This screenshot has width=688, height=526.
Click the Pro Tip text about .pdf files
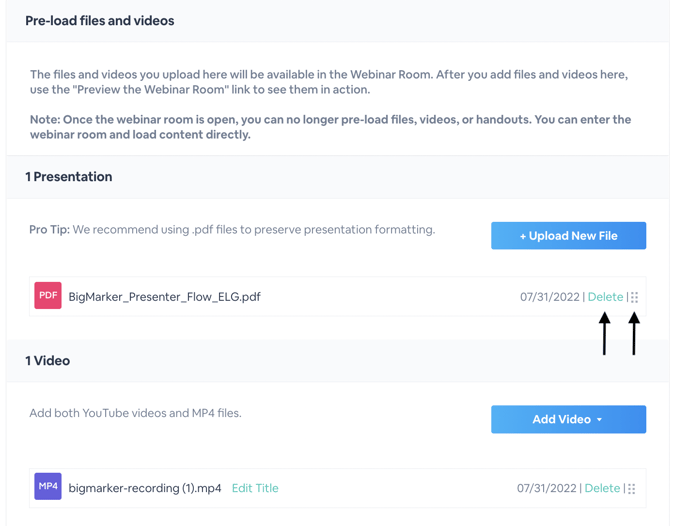(232, 230)
